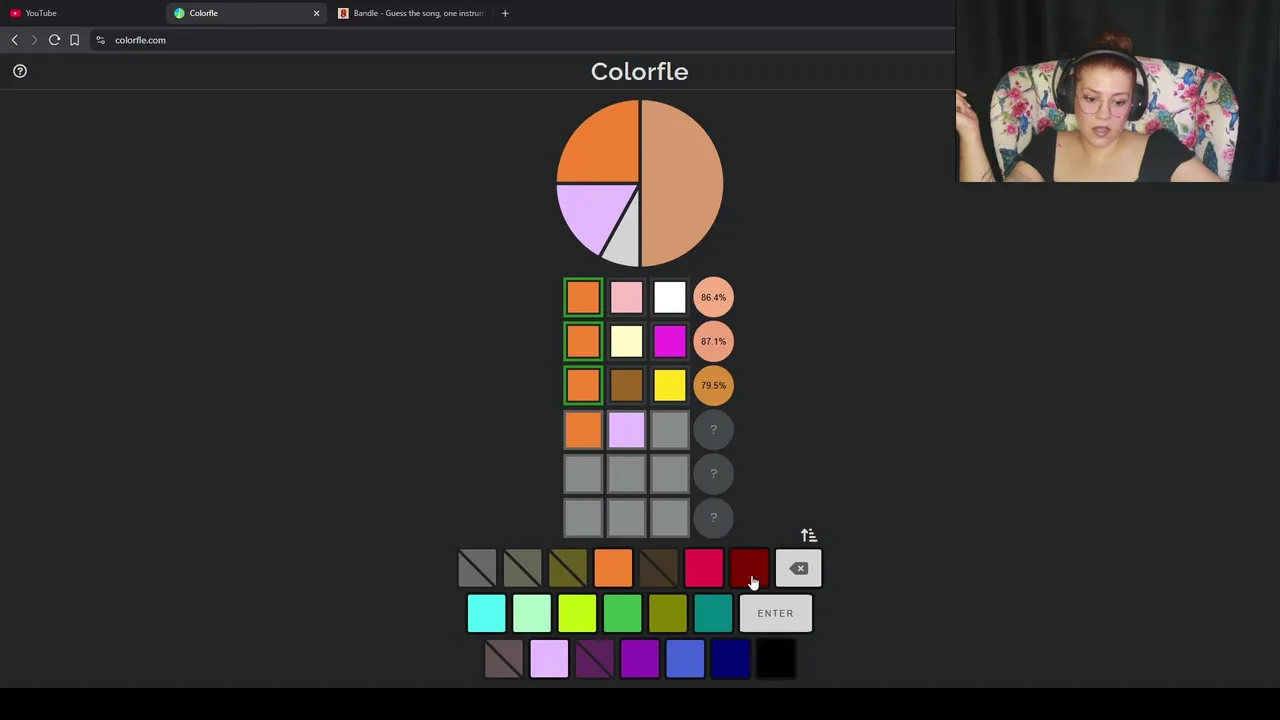Pick the lime yellow-green color key
The height and width of the screenshot is (720, 1280).
tap(577, 613)
